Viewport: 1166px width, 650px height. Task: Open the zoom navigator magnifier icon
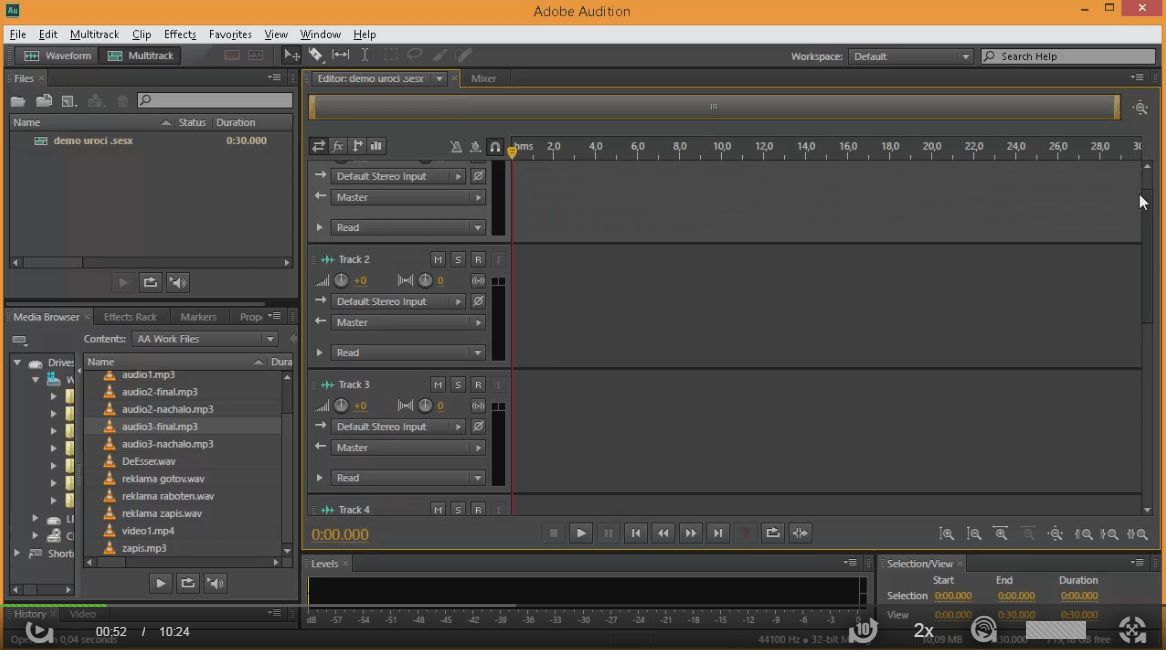(x=1141, y=108)
